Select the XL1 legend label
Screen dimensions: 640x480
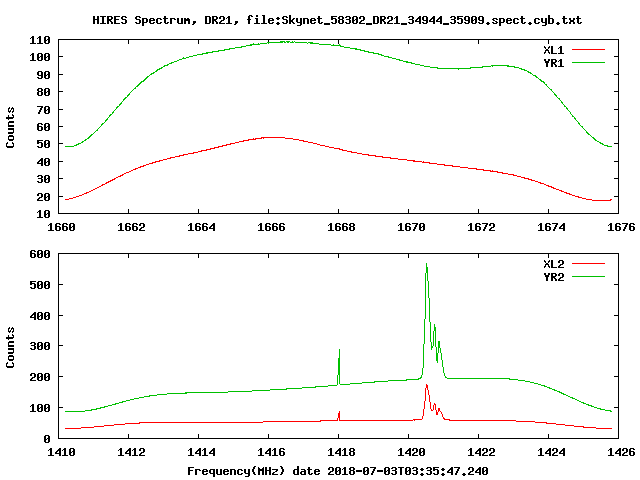553,50
